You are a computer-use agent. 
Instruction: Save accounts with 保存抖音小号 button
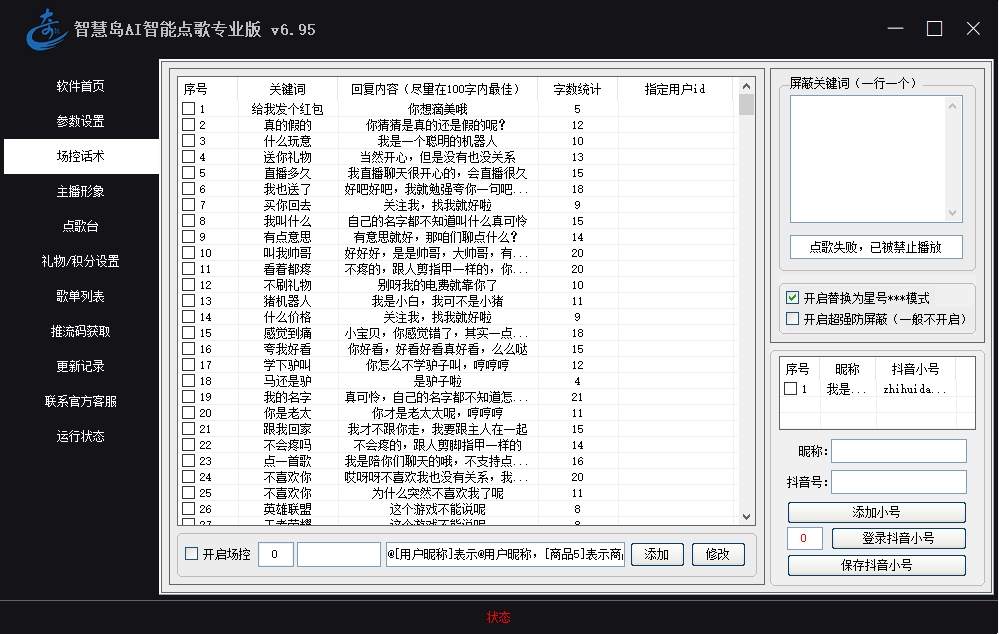(876, 565)
